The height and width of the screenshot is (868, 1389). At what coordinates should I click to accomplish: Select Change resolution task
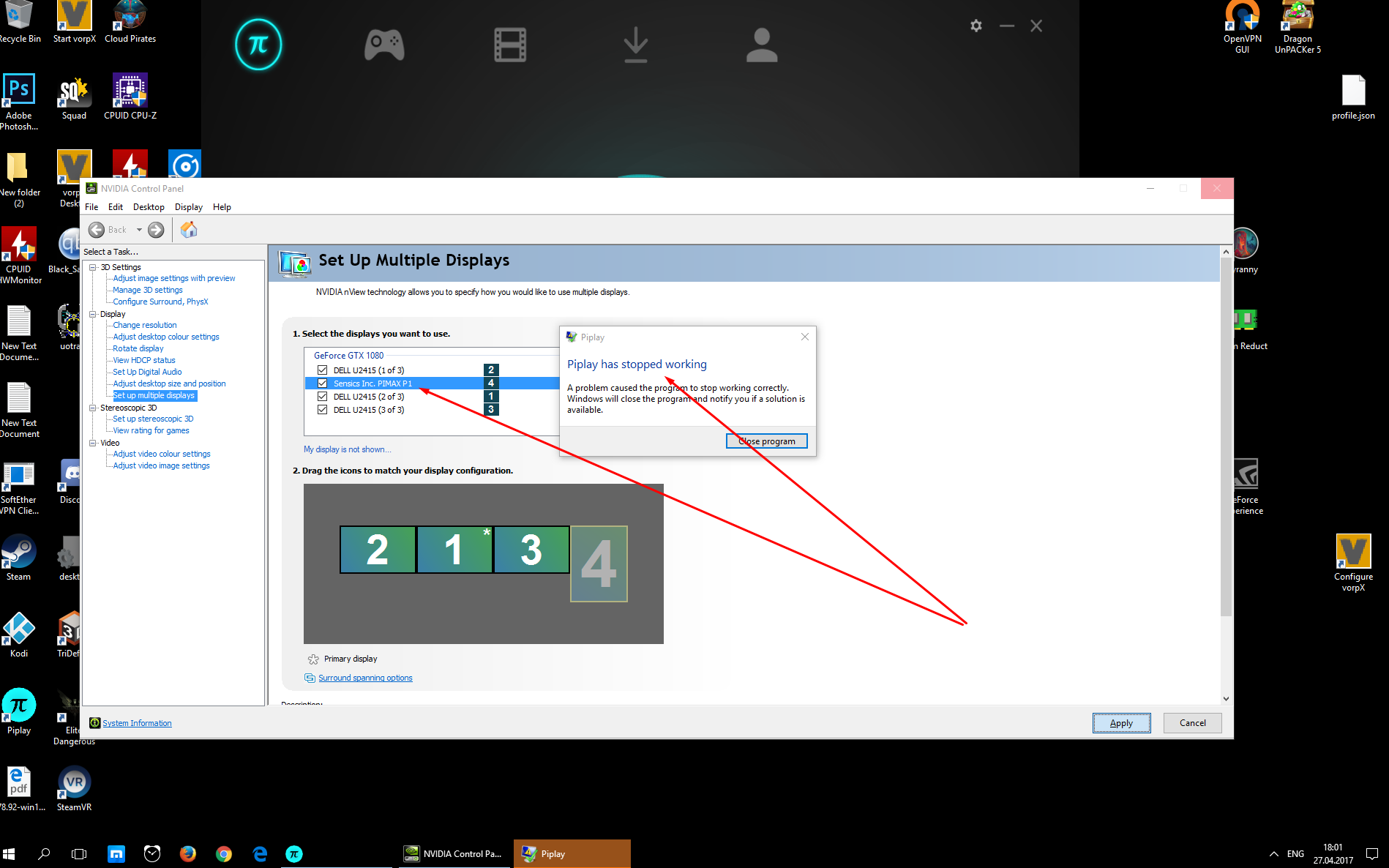pyautogui.click(x=145, y=325)
